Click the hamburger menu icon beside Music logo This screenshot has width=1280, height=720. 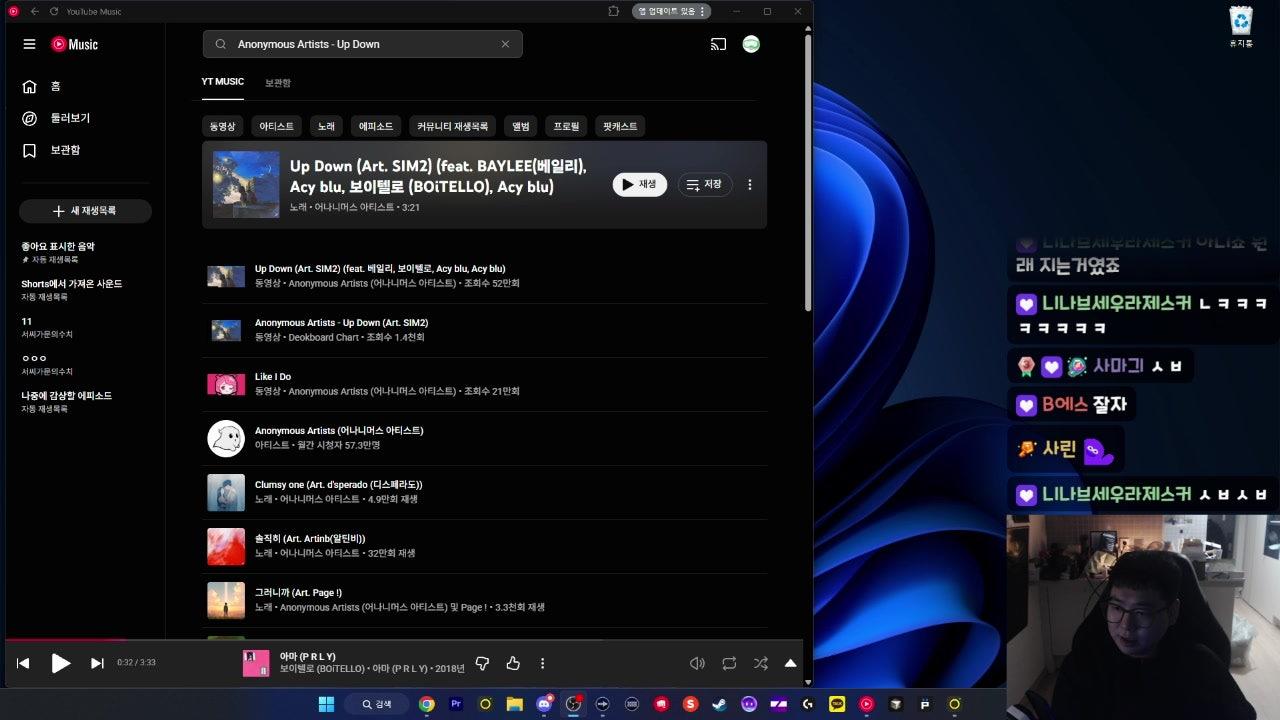click(x=29, y=44)
